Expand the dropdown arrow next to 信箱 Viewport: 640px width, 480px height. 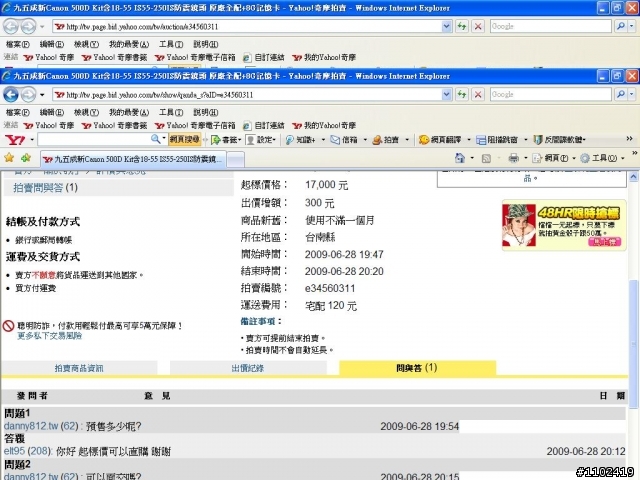[x=365, y=140]
